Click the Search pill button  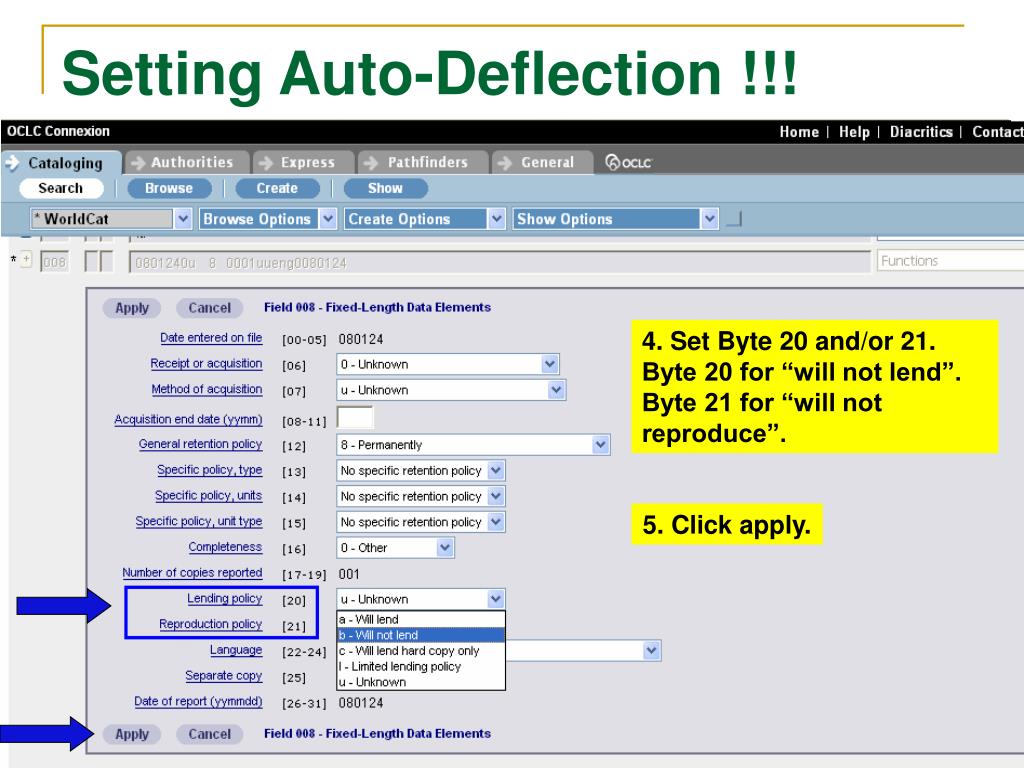coord(61,188)
